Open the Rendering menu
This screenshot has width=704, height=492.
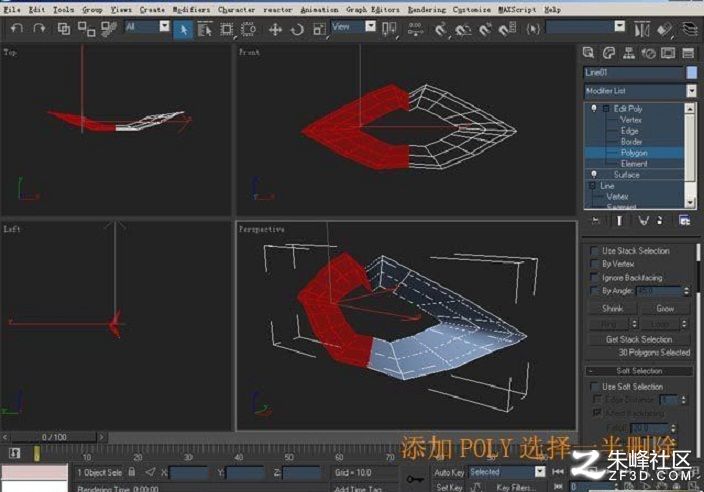427,9
